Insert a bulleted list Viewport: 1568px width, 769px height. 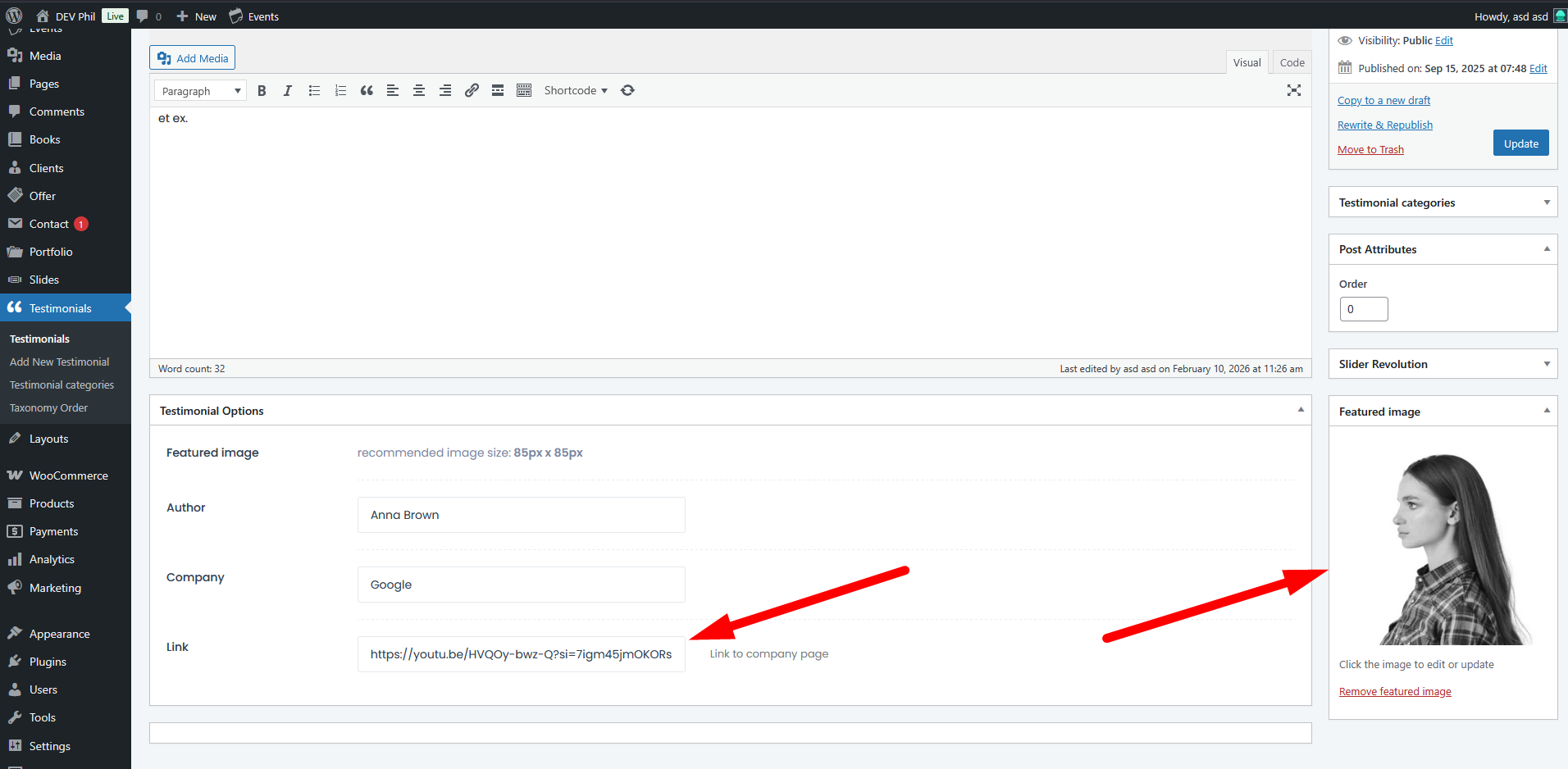click(x=314, y=91)
